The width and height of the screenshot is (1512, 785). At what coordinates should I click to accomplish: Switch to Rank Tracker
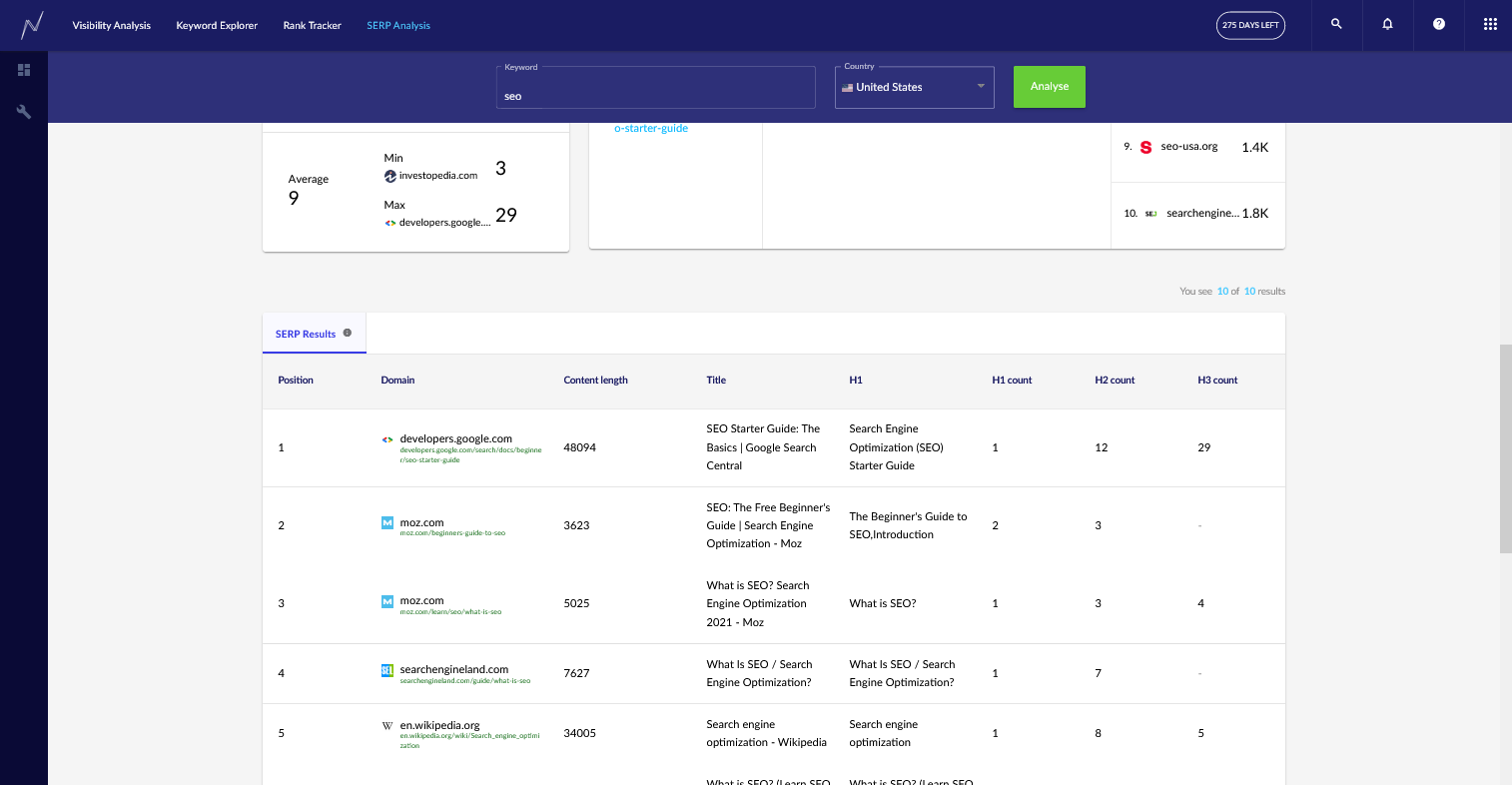(x=312, y=25)
